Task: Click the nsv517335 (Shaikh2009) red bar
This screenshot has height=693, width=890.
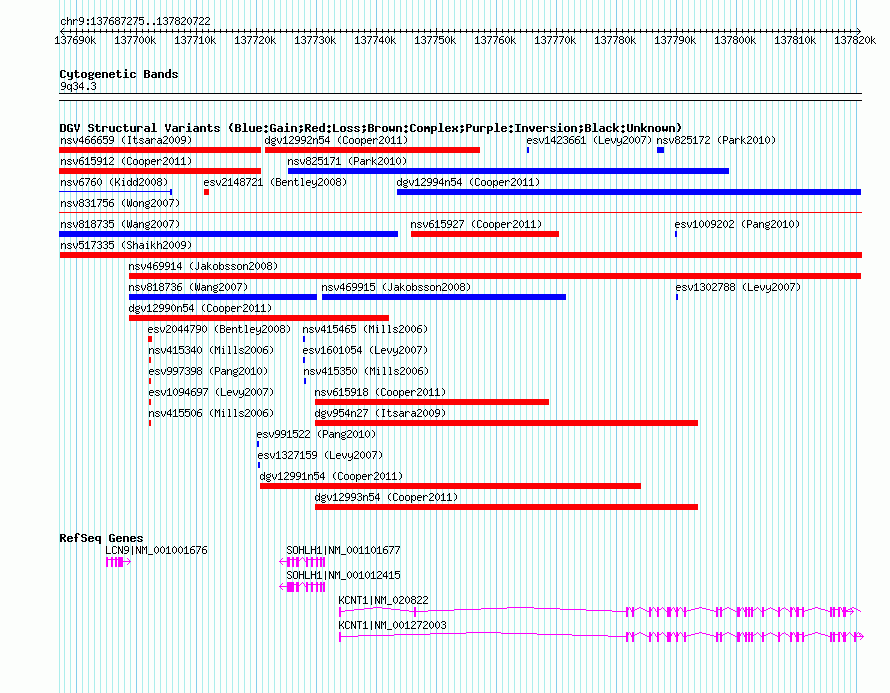Action: 461,255
